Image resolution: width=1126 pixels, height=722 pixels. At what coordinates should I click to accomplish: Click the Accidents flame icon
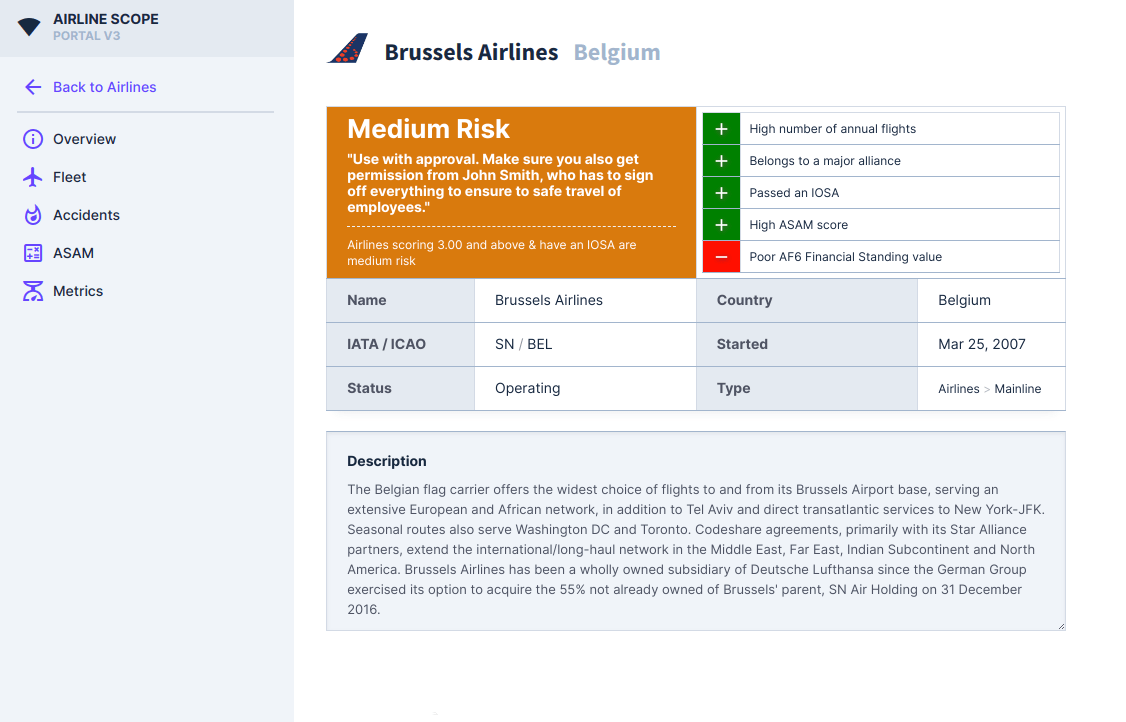(33, 215)
